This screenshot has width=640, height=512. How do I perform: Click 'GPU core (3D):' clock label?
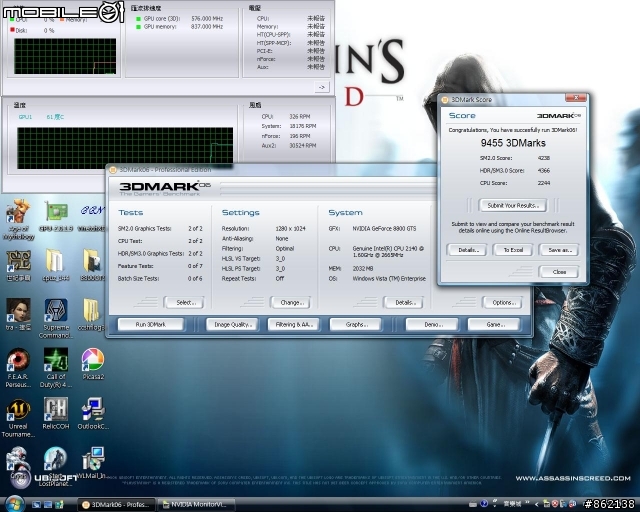coord(162,18)
